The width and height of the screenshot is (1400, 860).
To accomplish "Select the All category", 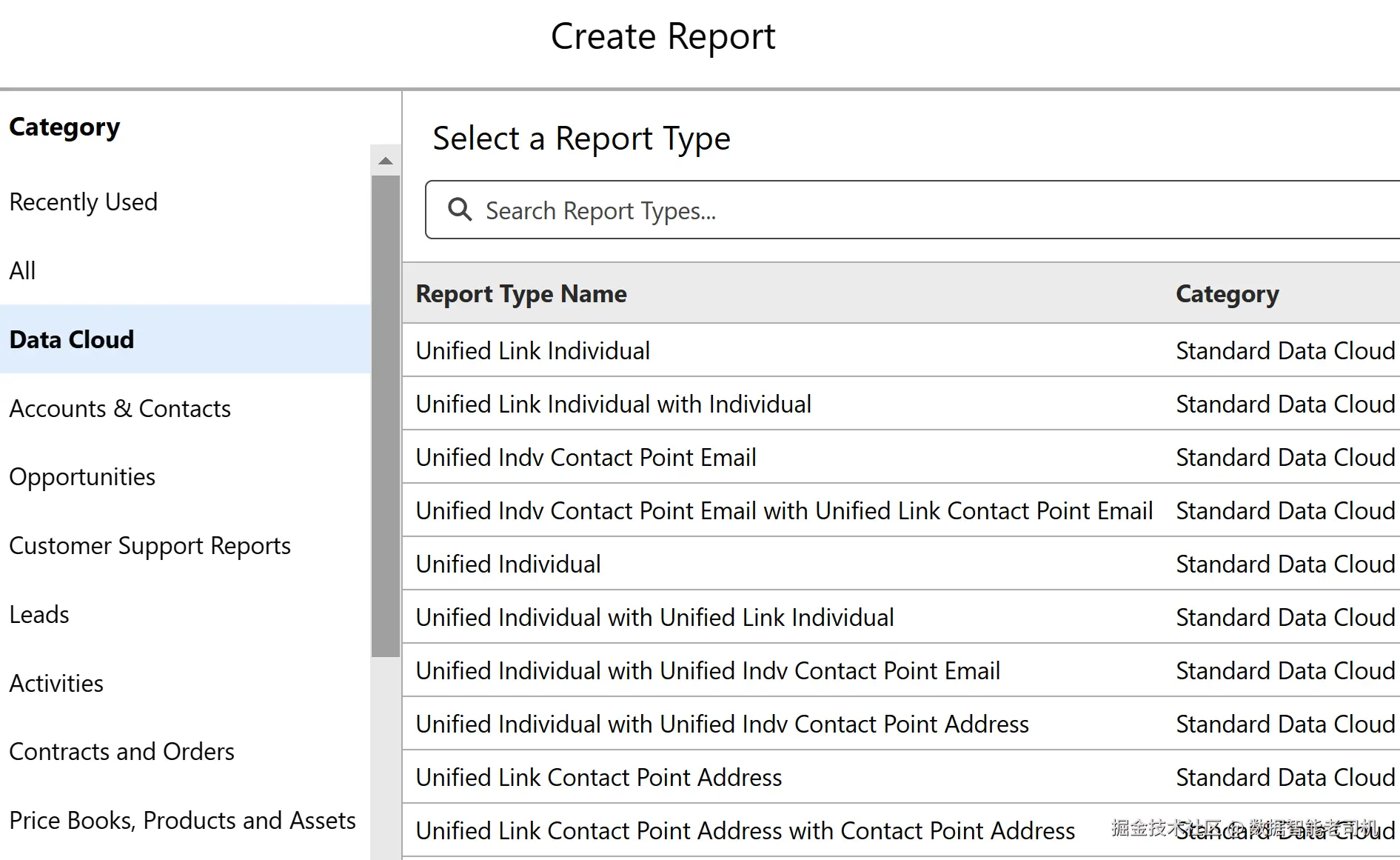I will pos(22,271).
